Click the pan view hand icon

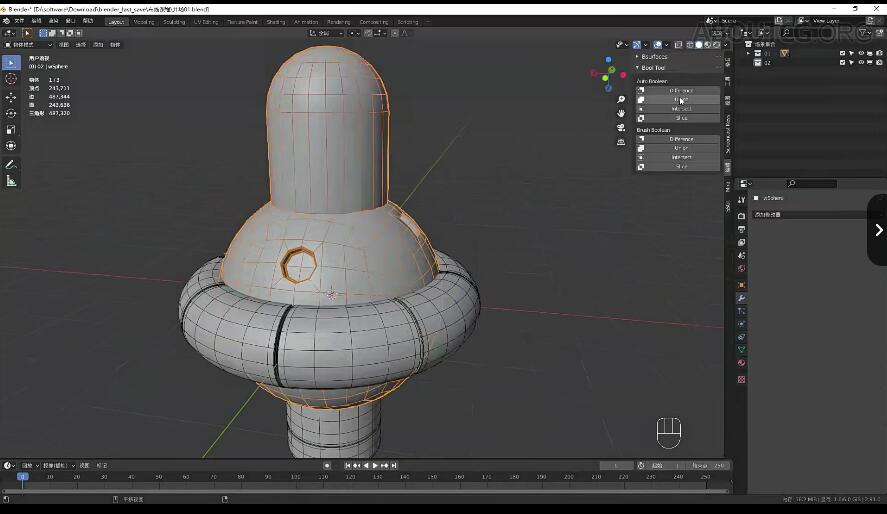click(621, 113)
